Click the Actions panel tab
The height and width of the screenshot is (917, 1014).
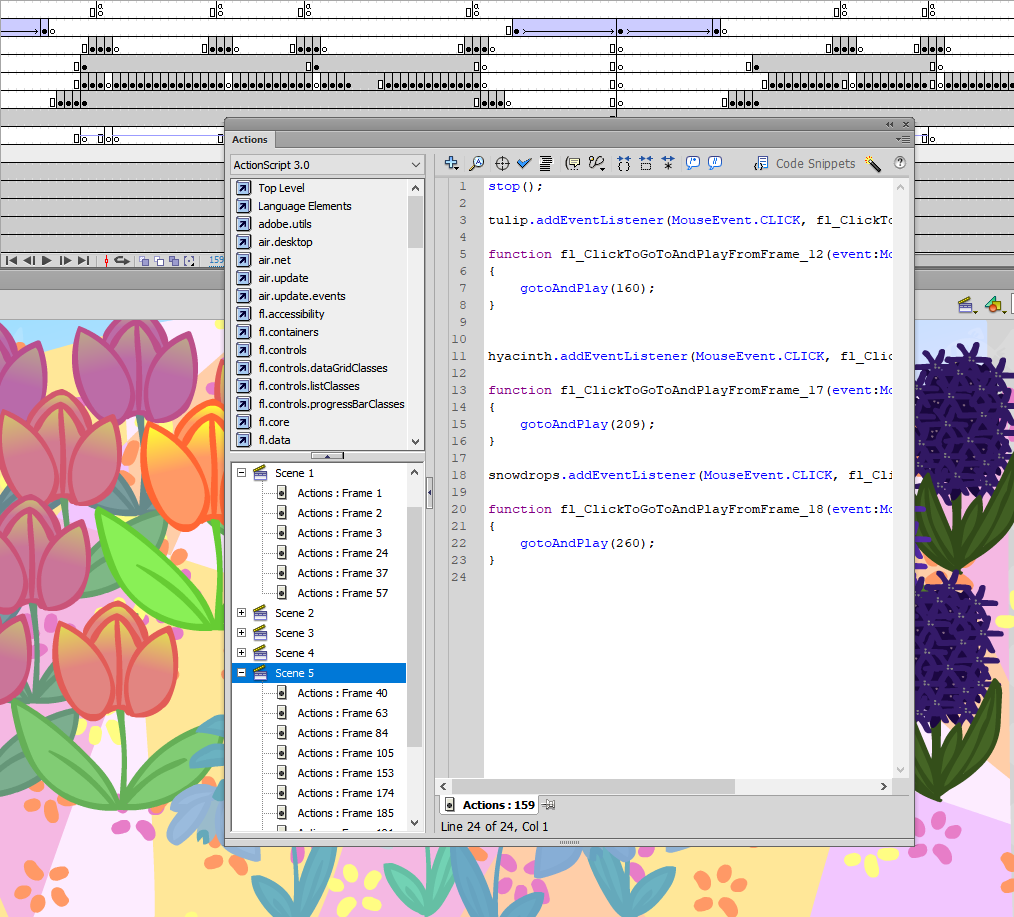[250, 139]
